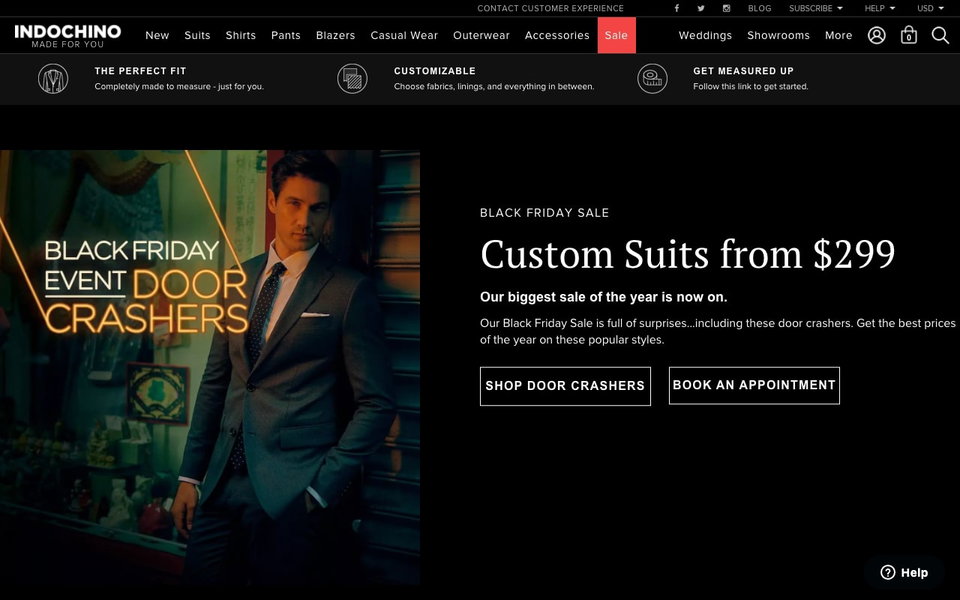Open the Casual Wear menu item
The image size is (960, 600).
[404, 36]
